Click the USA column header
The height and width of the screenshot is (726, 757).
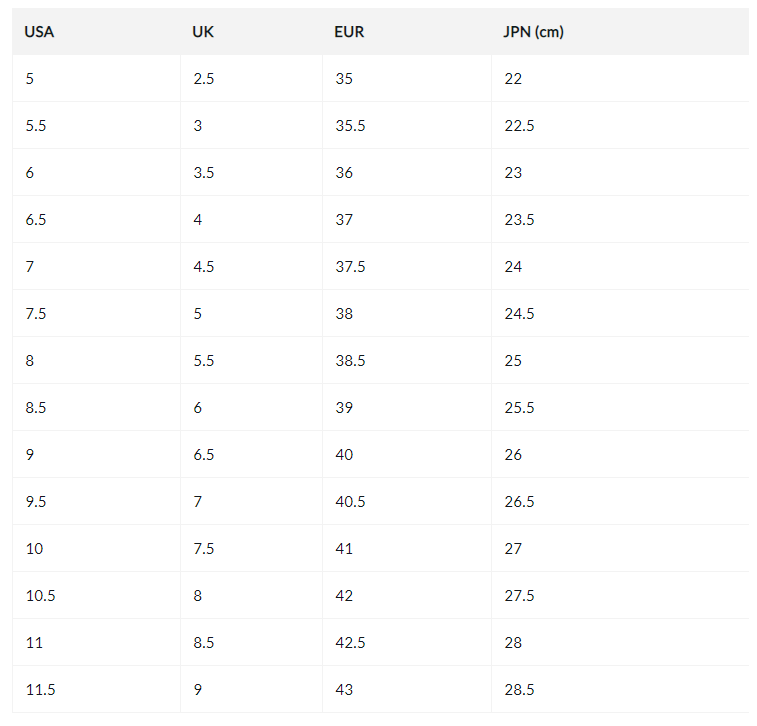[39, 32]
